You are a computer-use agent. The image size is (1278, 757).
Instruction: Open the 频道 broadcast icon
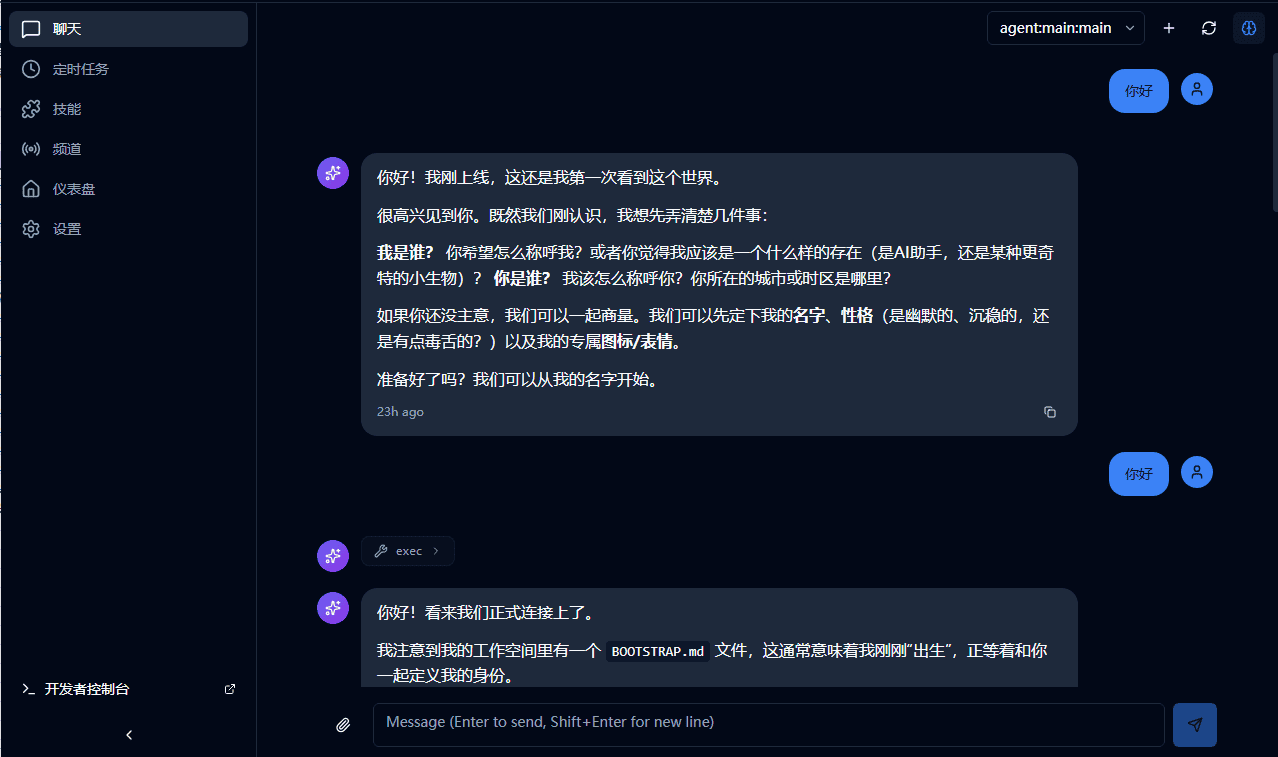(x=30, y=149)
